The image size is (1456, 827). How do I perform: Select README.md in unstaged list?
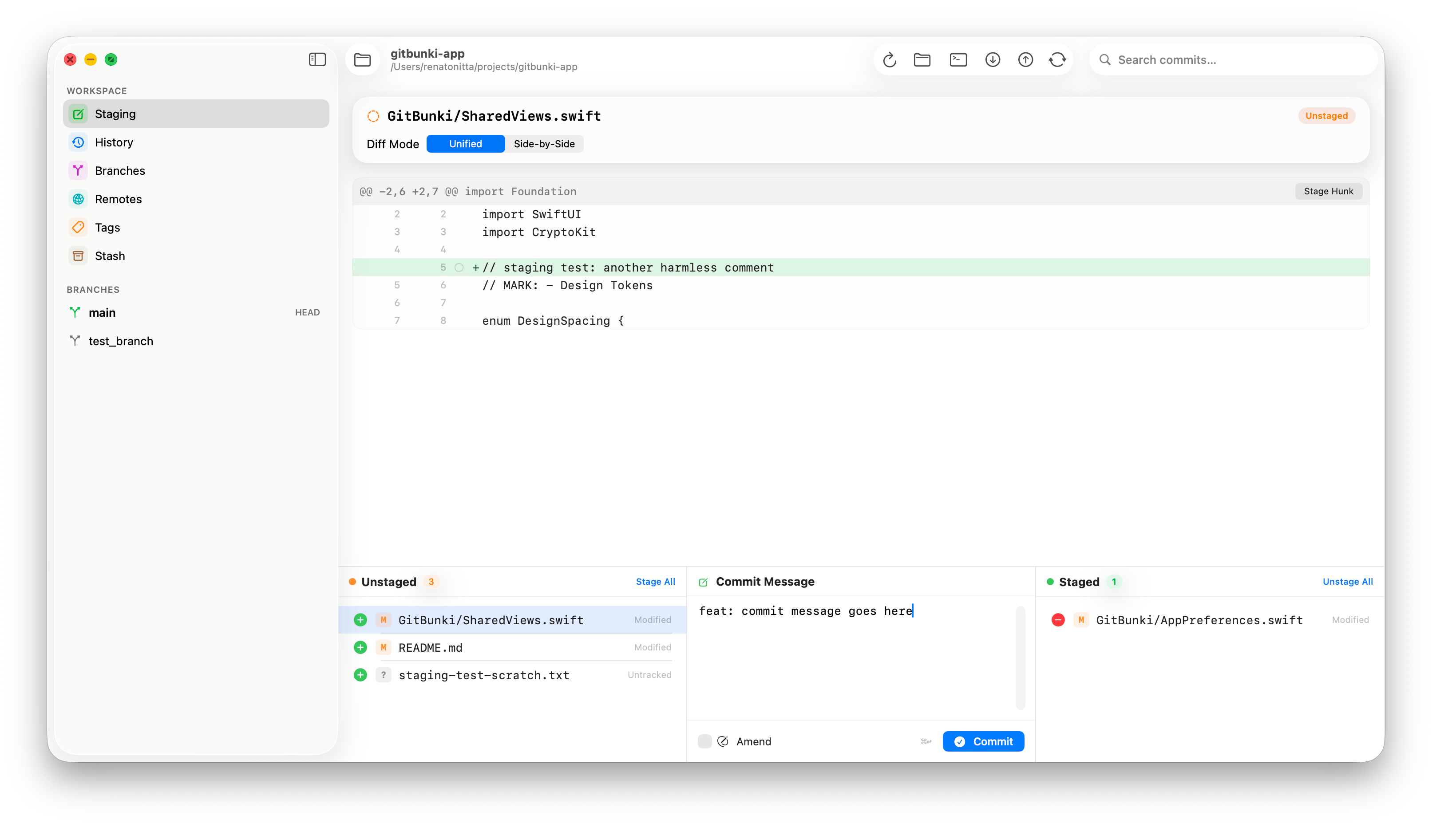[x=513, y=647]
